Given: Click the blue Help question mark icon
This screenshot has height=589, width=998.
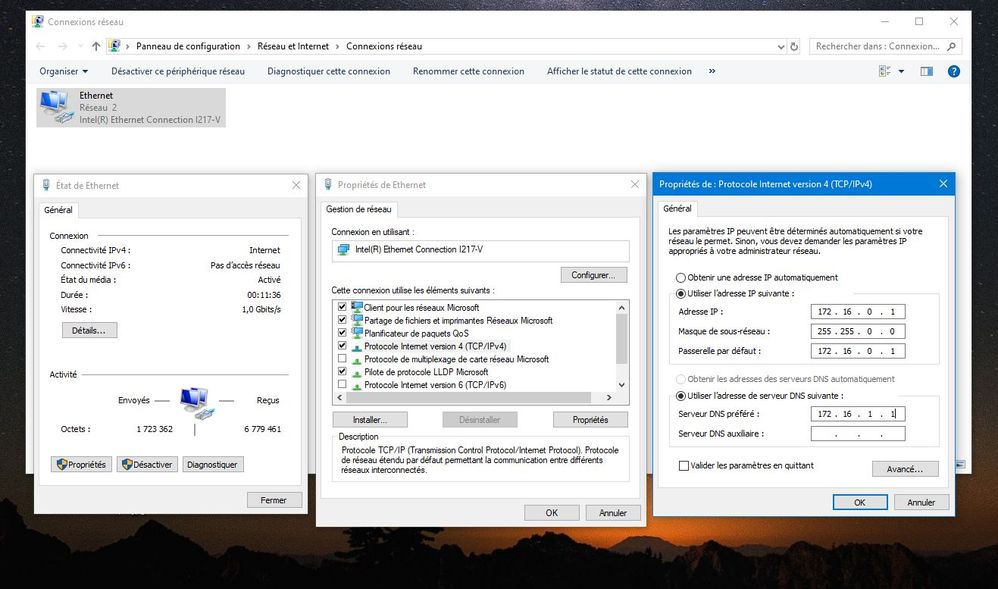Looking at the screenshot, I should tap(953, 71).
